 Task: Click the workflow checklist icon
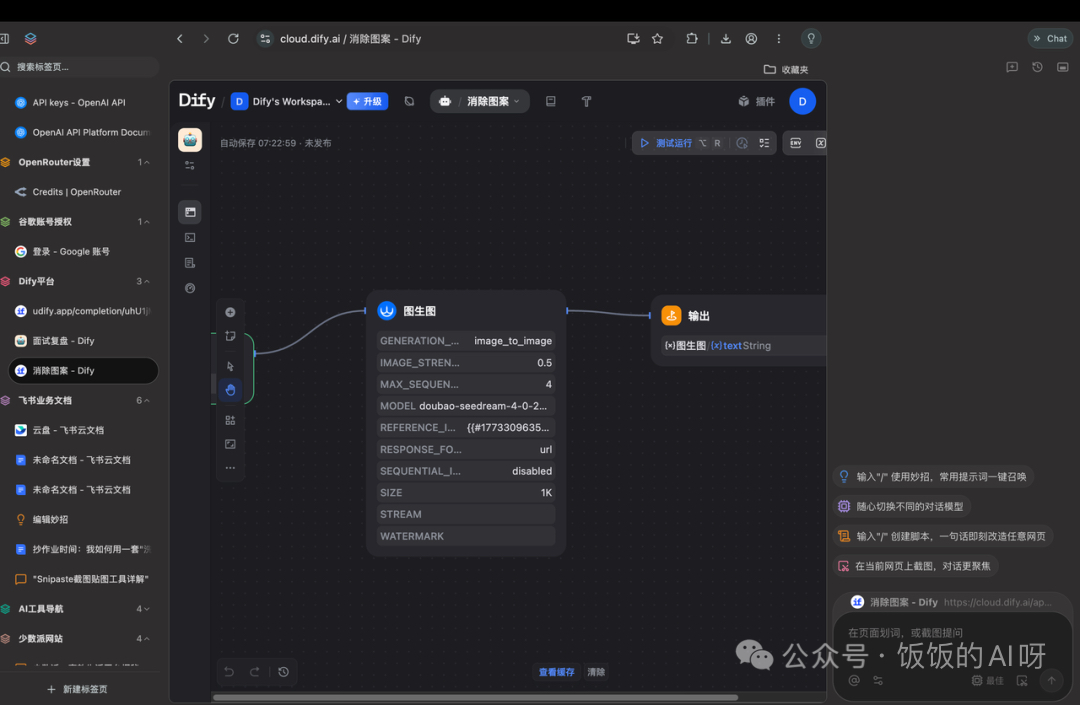click(764, 143)
